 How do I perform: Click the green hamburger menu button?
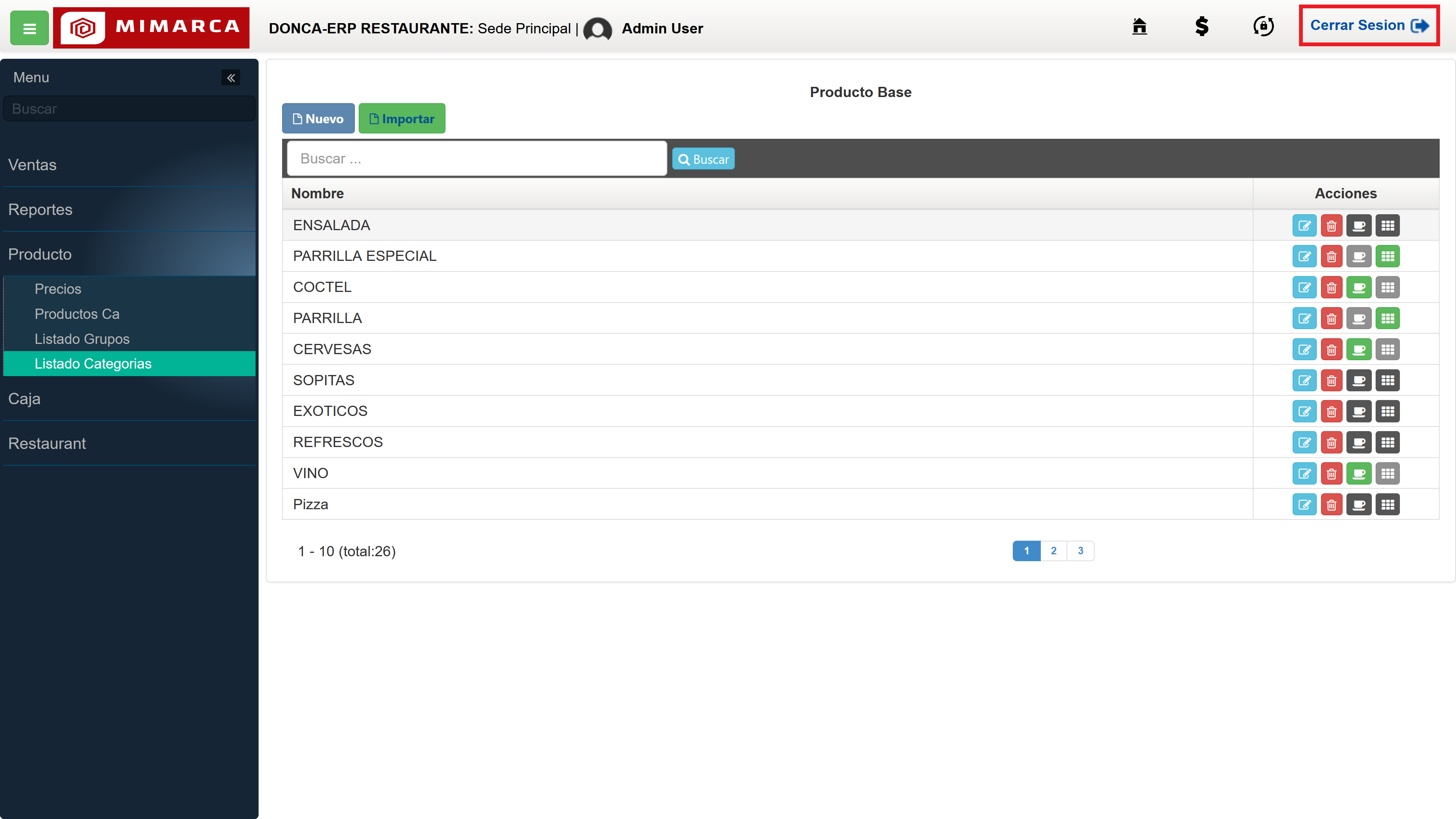coord(30,28)
